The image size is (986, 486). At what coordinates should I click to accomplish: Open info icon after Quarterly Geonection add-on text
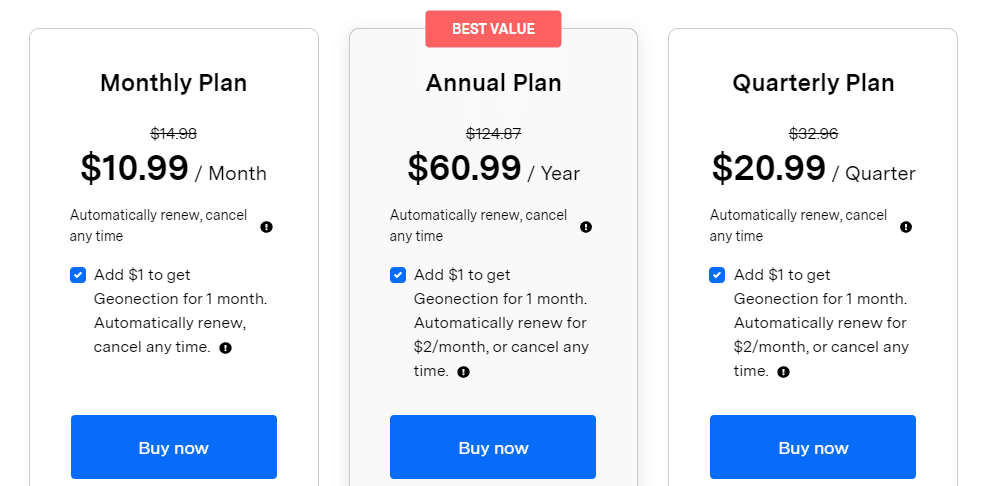[784, 372]
